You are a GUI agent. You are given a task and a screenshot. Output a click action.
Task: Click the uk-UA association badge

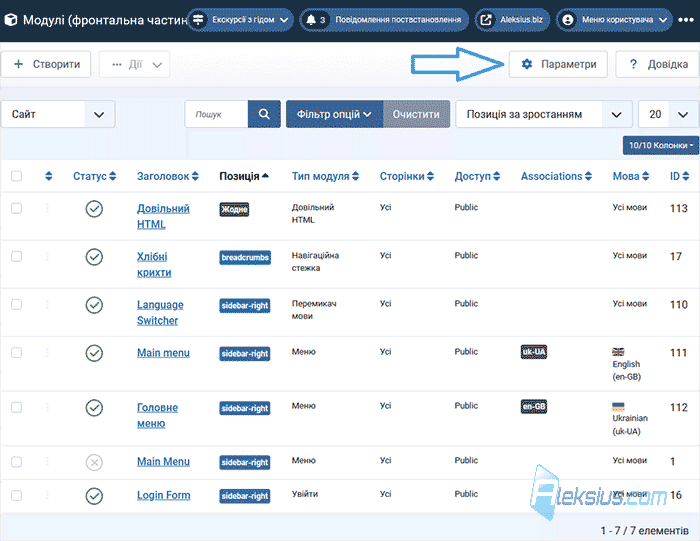point(534,352)
